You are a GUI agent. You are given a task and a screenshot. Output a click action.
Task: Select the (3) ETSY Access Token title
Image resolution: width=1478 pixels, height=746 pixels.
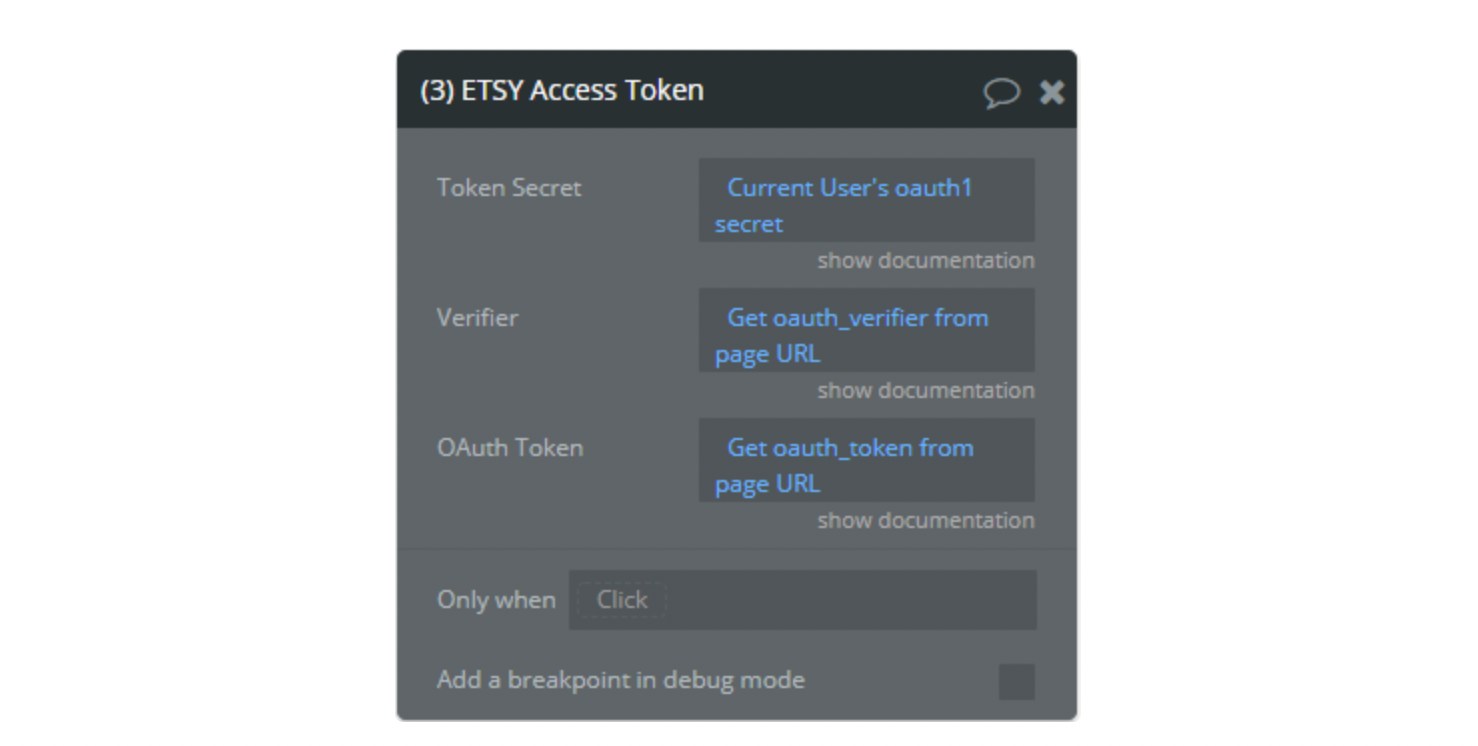pos(562,90)
